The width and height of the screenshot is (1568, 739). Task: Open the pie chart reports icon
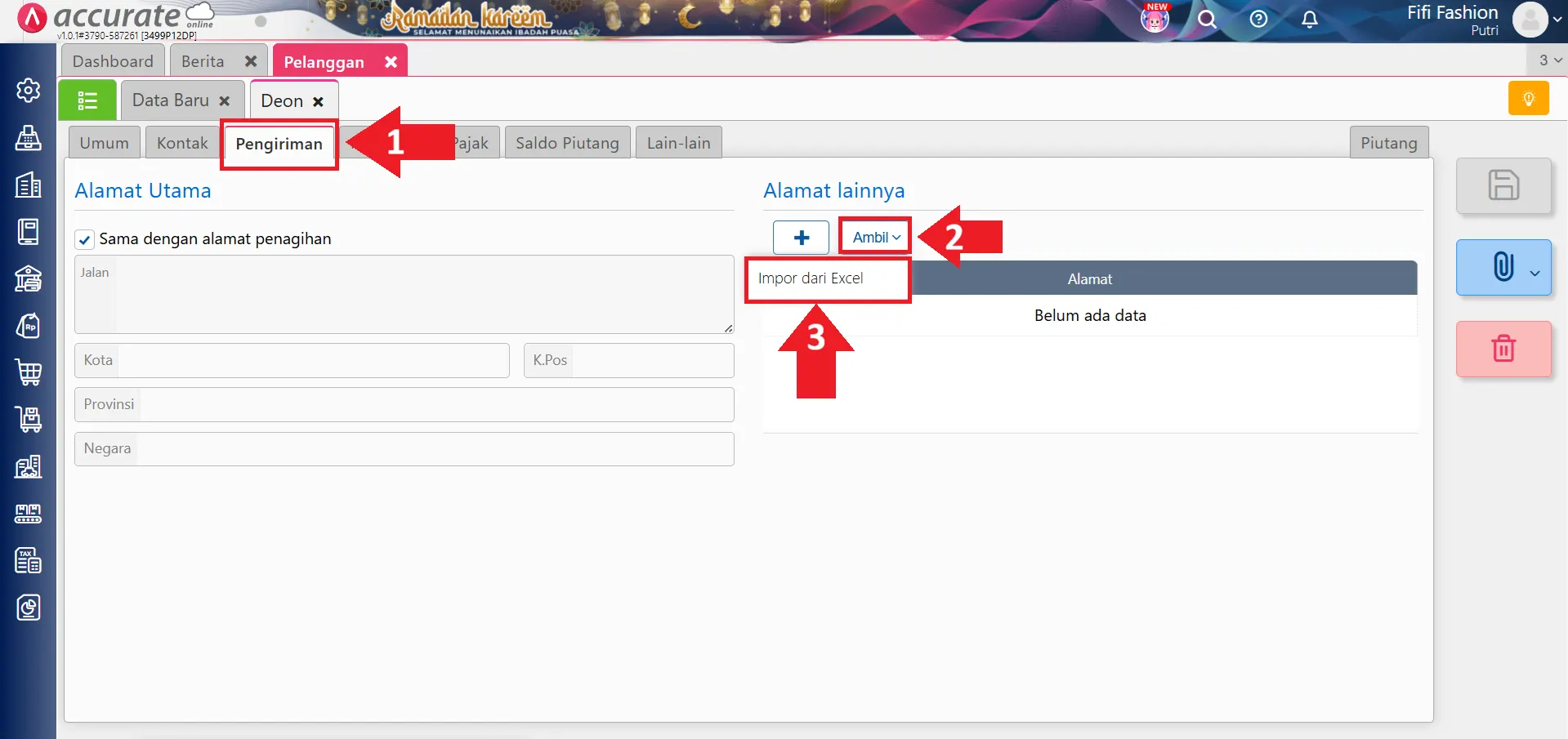point(29,608)
